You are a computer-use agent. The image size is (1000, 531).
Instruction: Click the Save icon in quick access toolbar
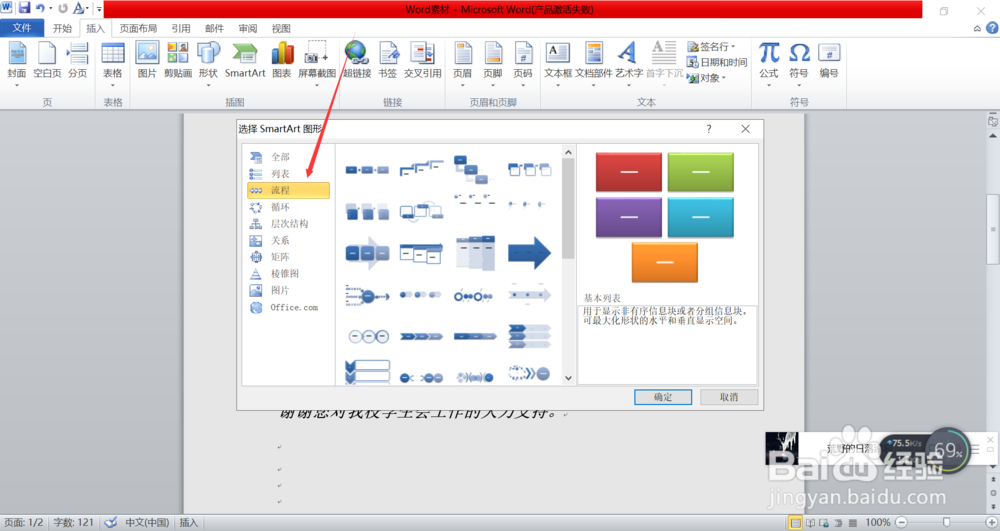click(24, 8)
